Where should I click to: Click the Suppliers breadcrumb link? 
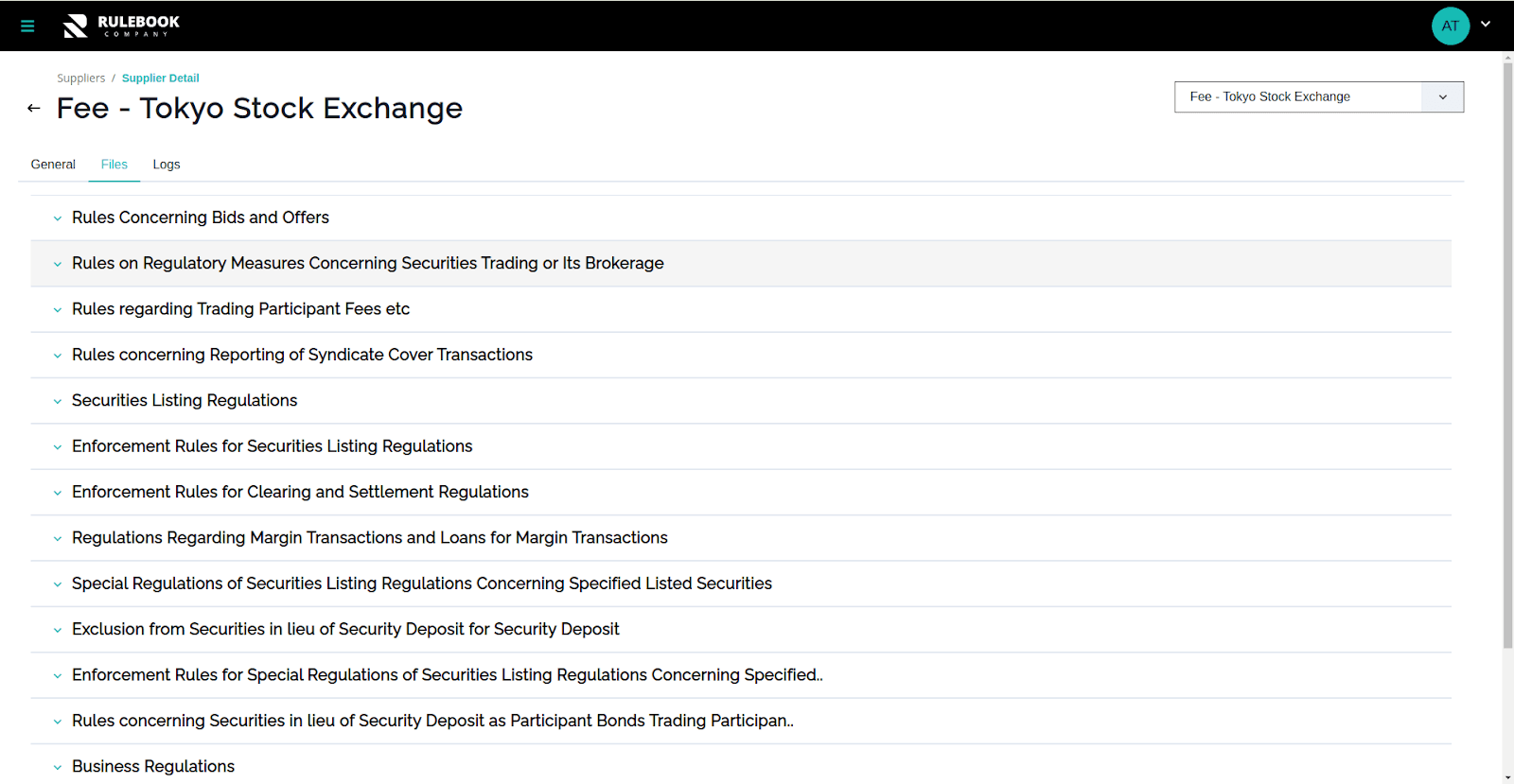[80, 78]
